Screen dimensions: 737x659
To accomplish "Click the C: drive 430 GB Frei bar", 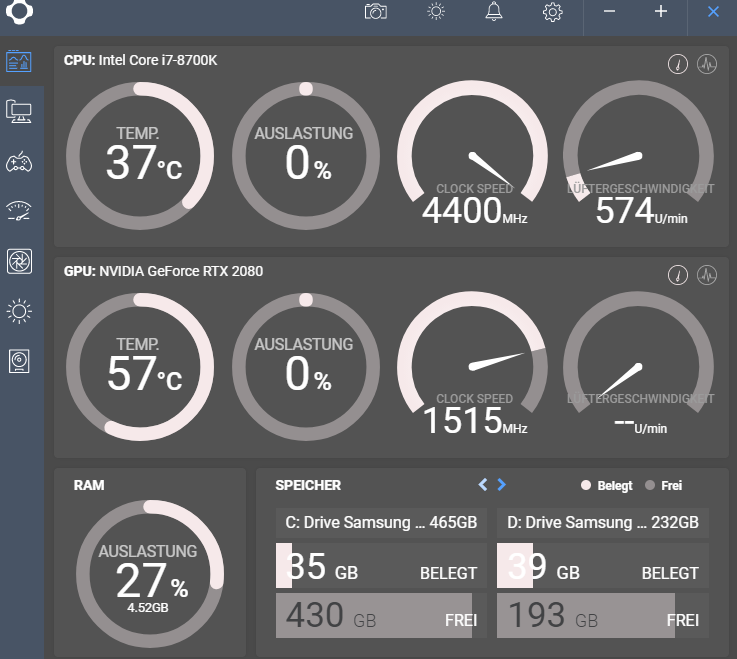I will pyautogui.click(x=381, y=615).
